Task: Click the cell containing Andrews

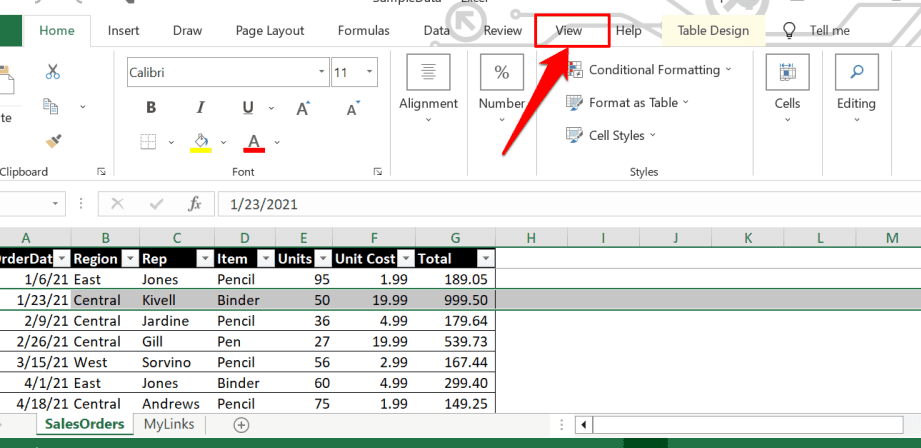Action: pos(177,404)
